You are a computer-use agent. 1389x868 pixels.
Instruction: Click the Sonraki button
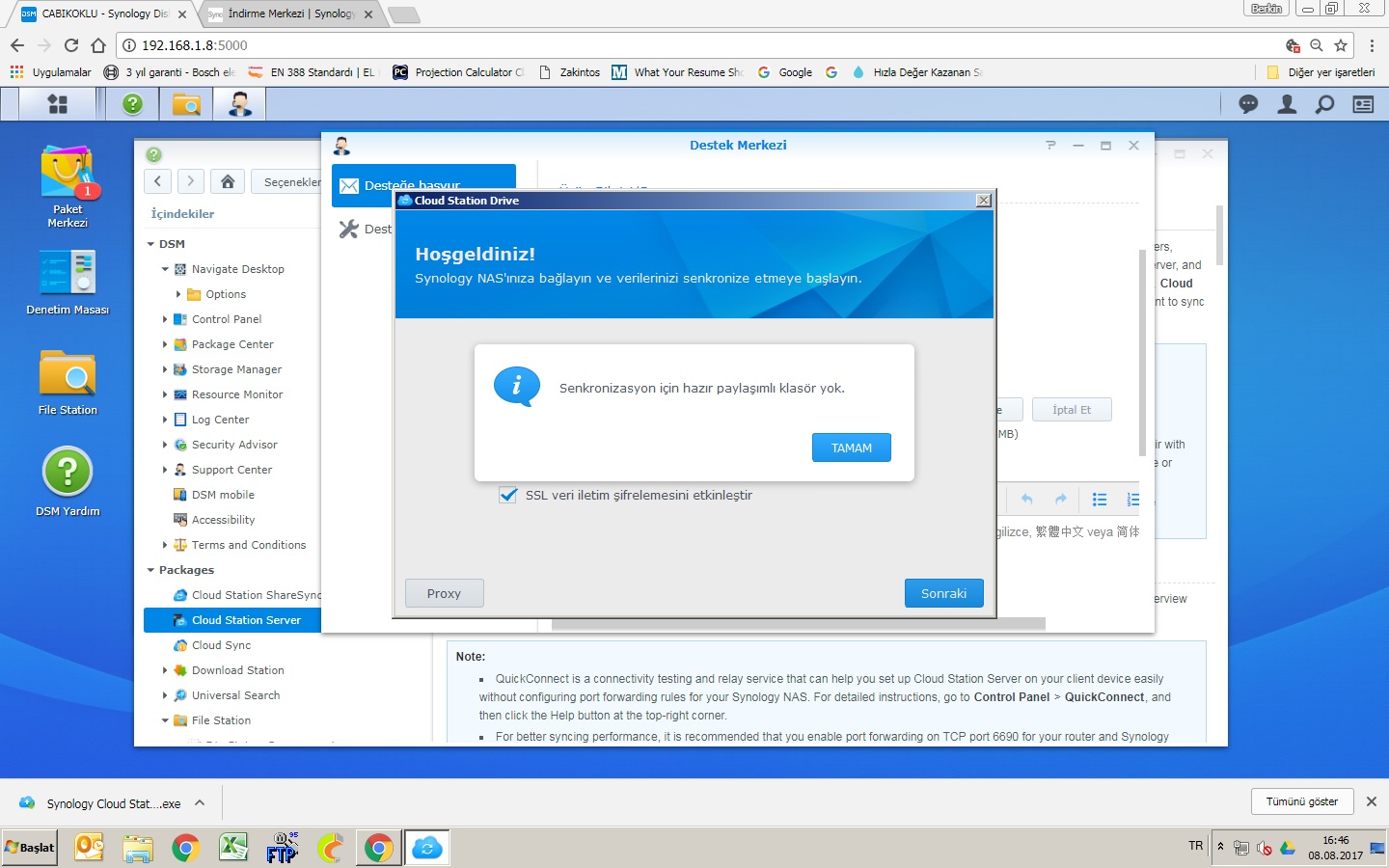pyautogui.click(x=943, y=593)
